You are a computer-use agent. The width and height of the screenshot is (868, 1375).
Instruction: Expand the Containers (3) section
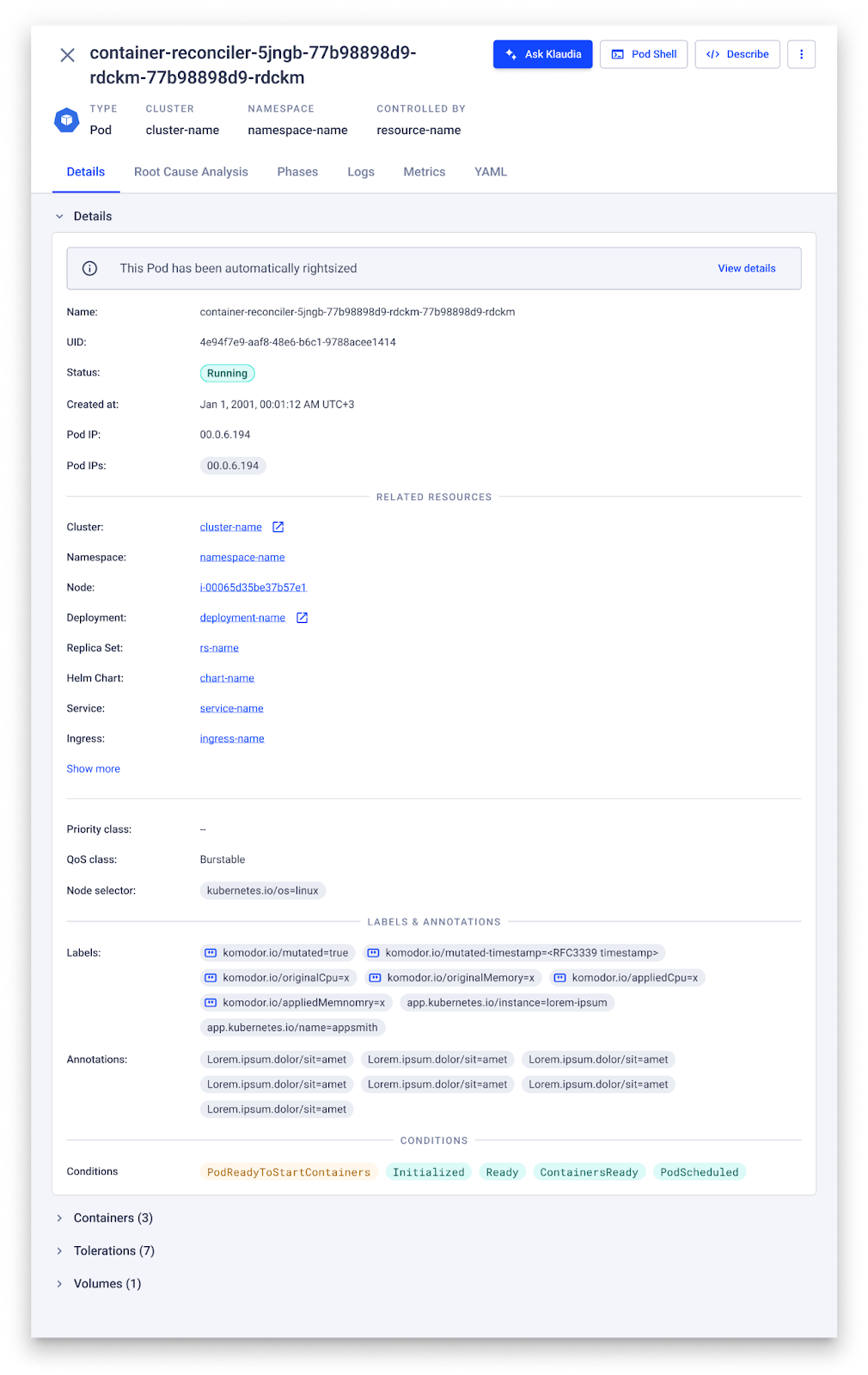[x=60, y=1219]
